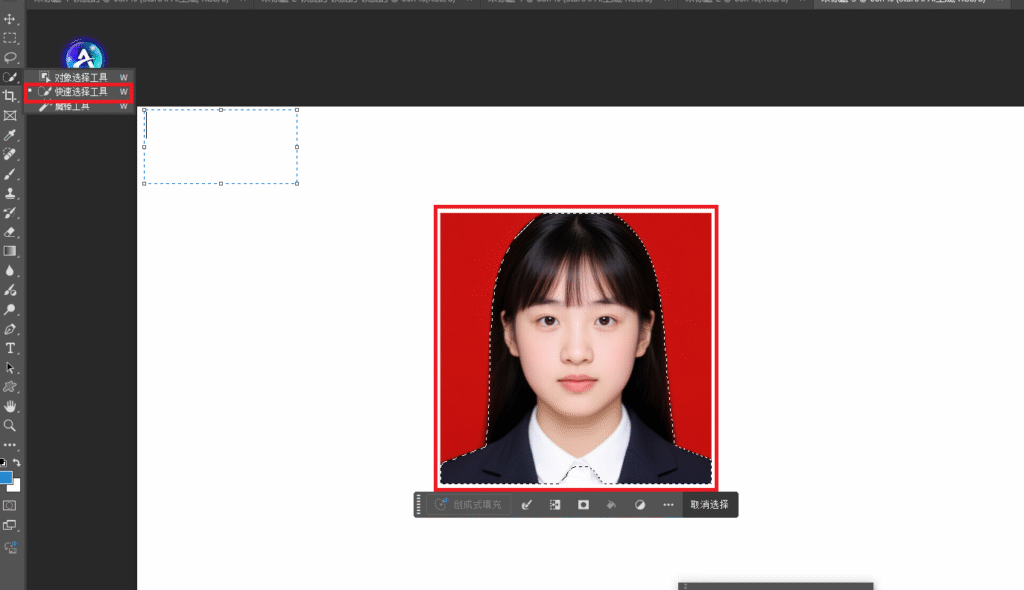Viewport: 1024px width, 590px height.
Task: Click the 取消选择 button
Action: click(x=710, y=505)
